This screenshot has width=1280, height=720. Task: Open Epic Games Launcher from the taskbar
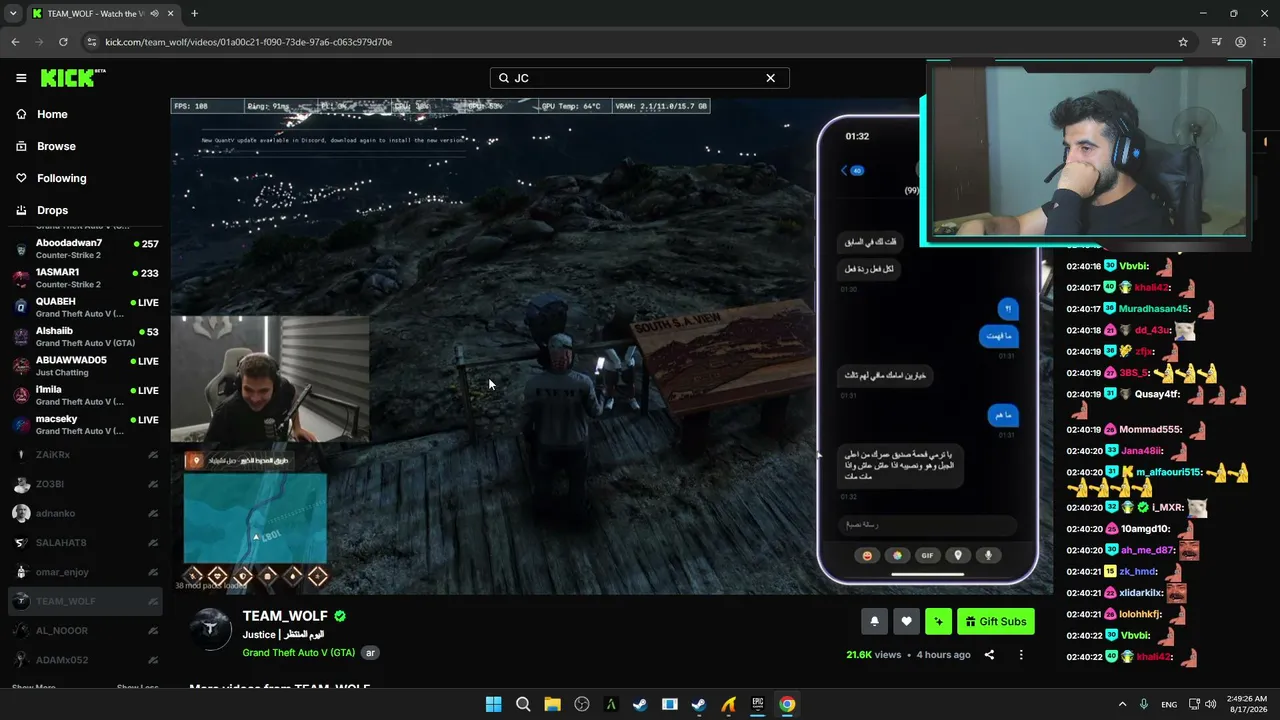(758, 704)
